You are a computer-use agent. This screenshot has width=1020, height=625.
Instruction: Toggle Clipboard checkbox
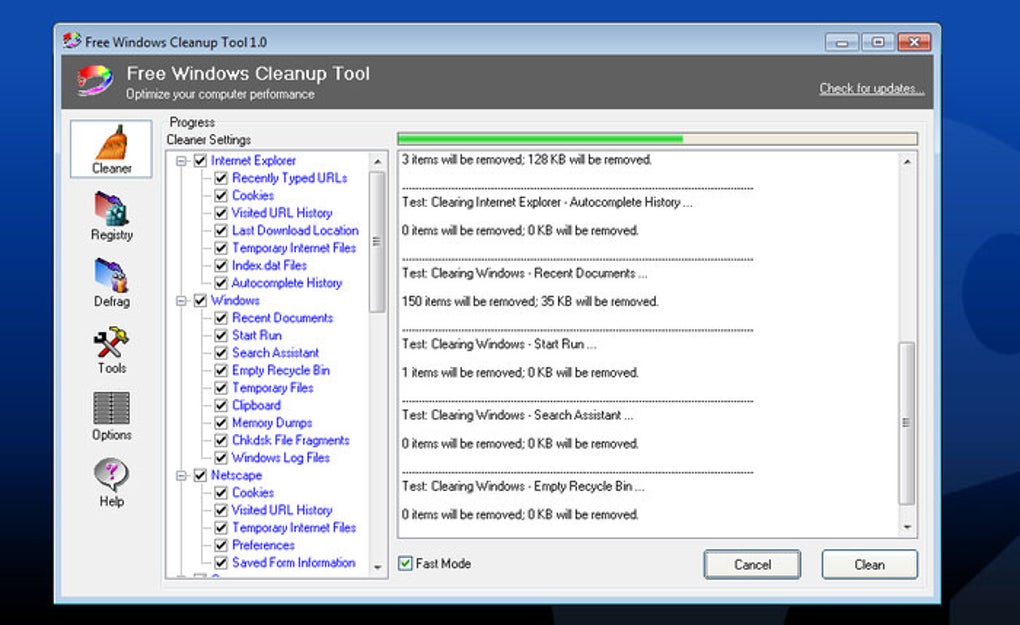pos(221,406)
